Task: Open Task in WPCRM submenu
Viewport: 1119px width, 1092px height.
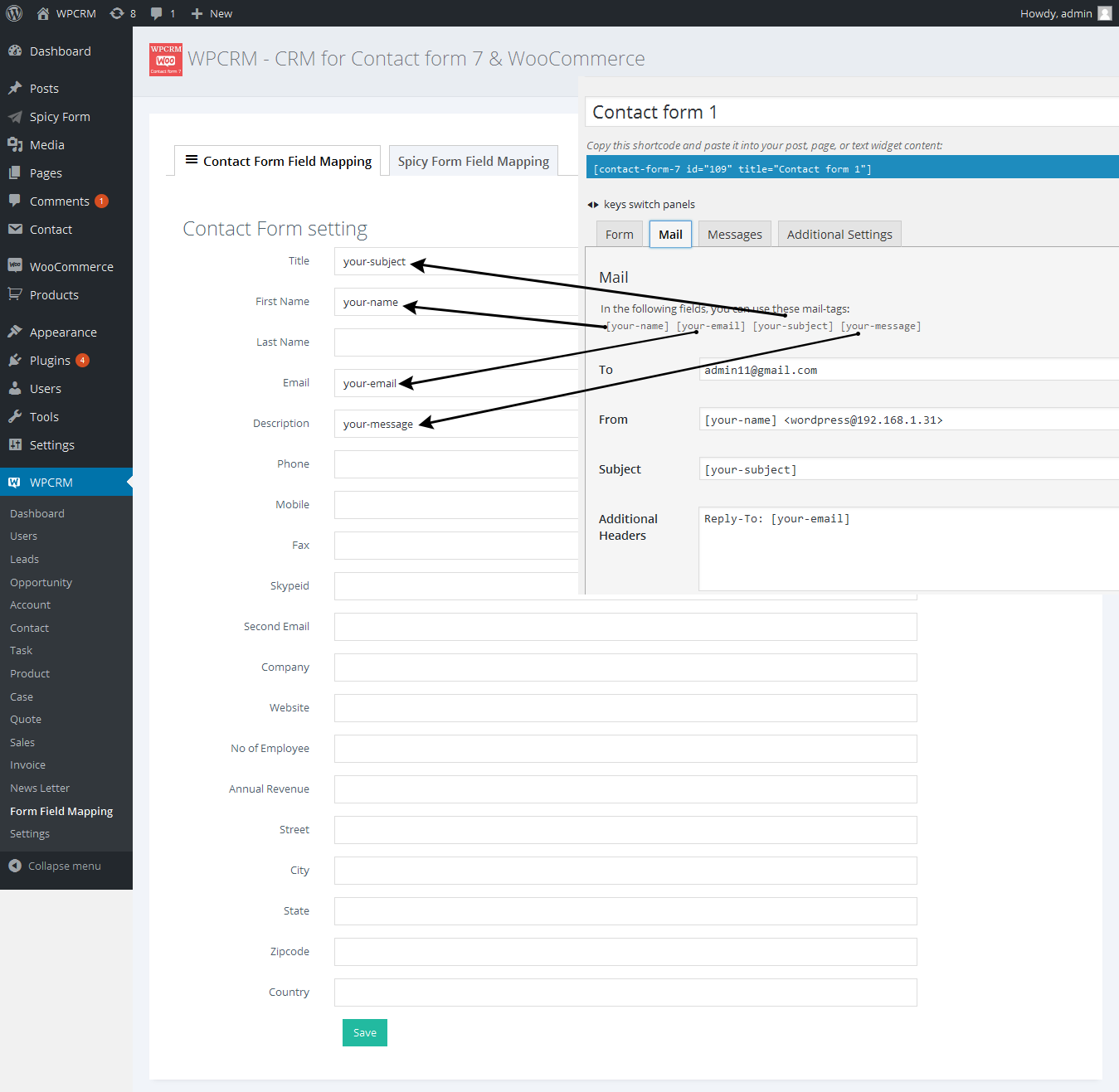Action: (x=22, y=650)
